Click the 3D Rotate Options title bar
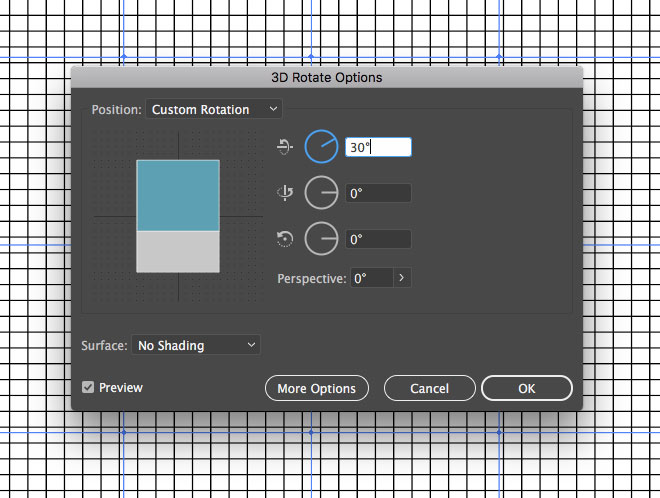The width and height of the screenshot is (660, 498). tap(327, 77)
